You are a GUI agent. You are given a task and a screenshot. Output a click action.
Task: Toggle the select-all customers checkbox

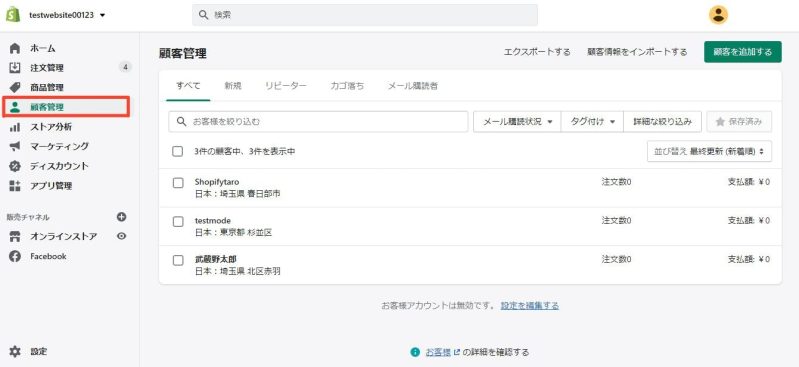point(178,151)
